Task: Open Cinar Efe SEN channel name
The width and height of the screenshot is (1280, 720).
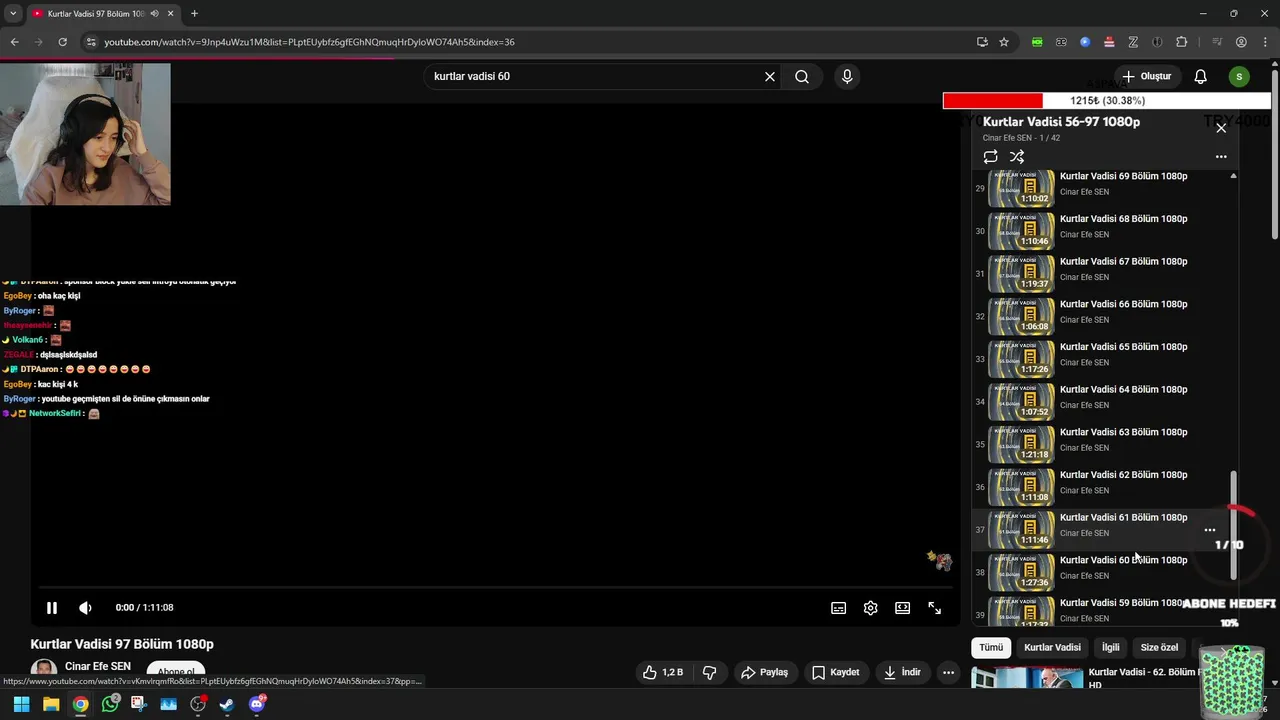Action: click(x=98, y=667)
